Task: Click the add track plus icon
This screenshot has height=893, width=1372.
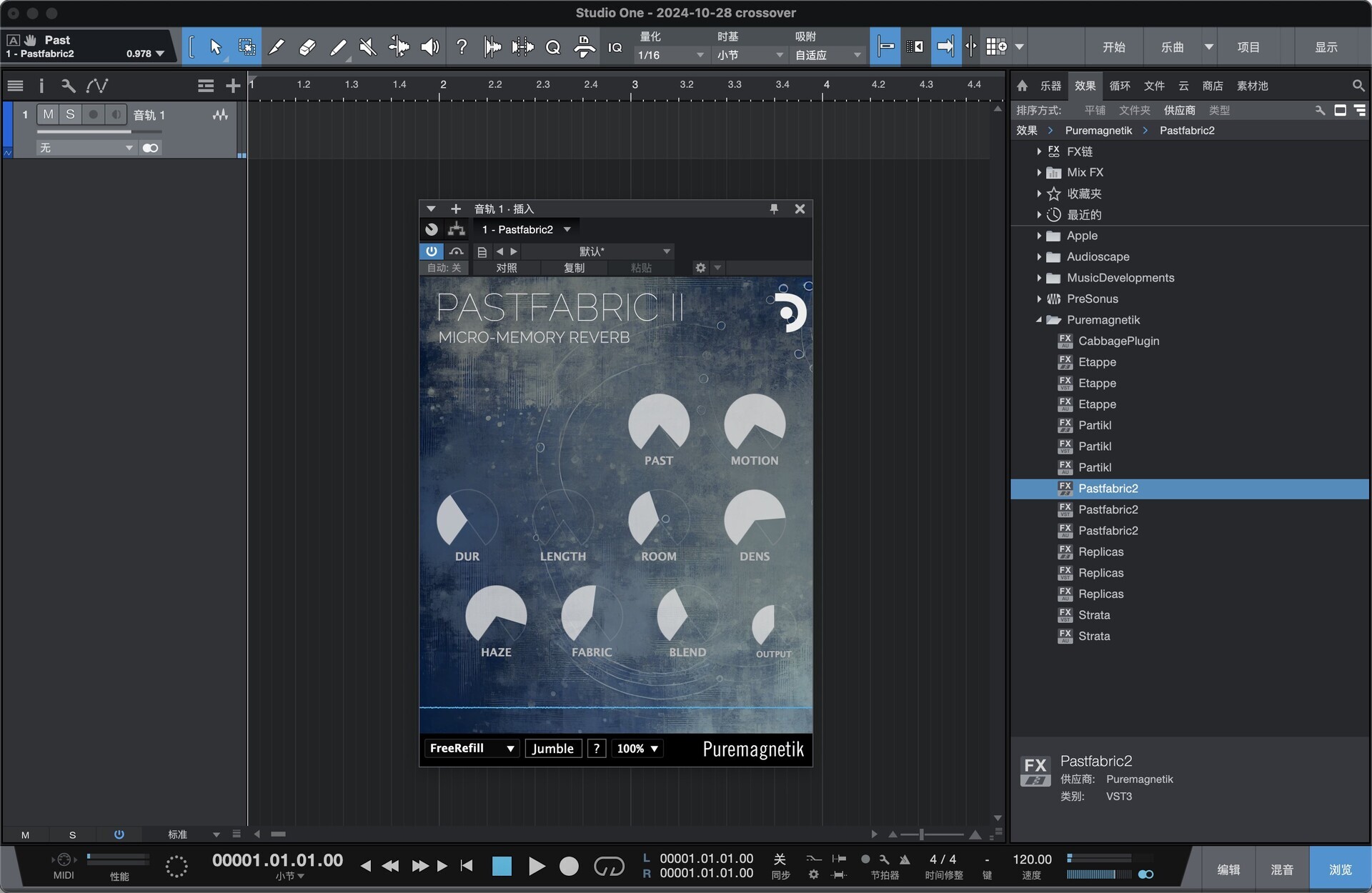Action: (x=232, y=86)
